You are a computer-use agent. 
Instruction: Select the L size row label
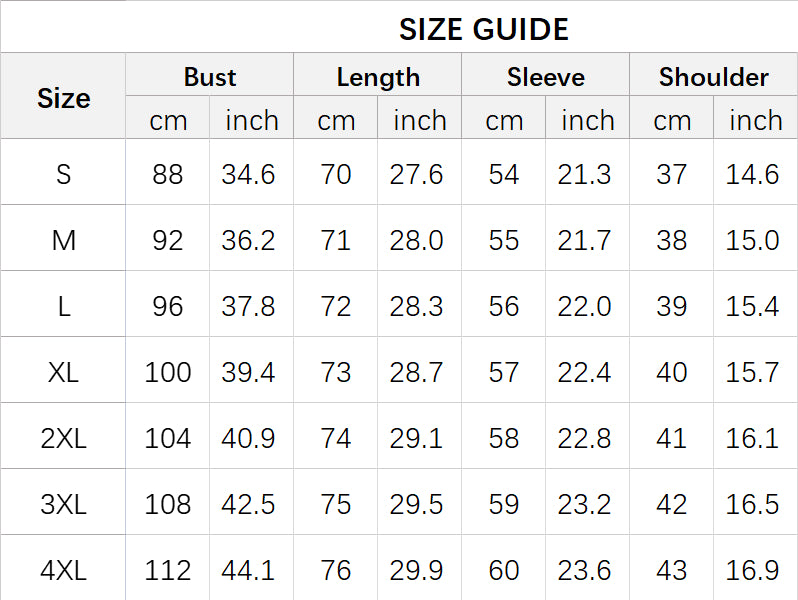click(63, 306)
